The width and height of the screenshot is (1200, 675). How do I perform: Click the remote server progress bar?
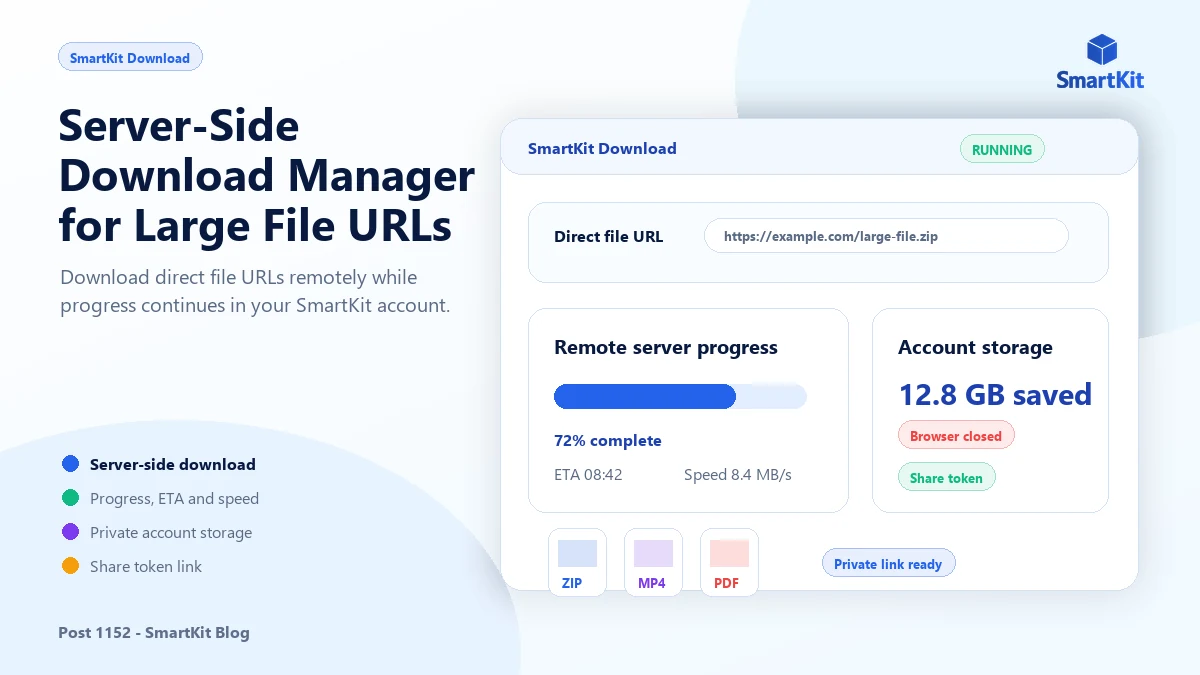coord(680,396)
